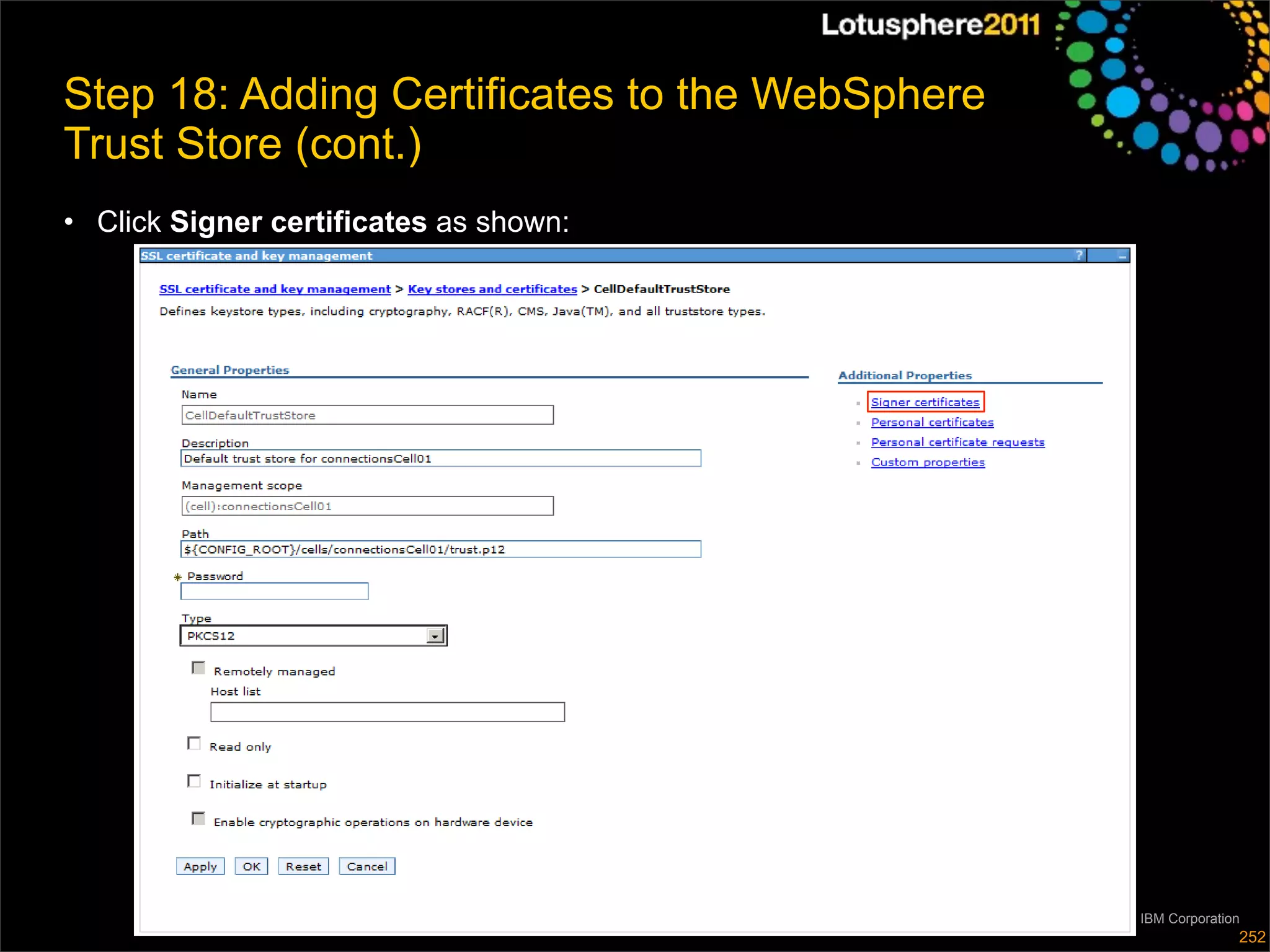The image size is (1270, 952).
Task: Click the Reset button
Action: click(303, 866)
